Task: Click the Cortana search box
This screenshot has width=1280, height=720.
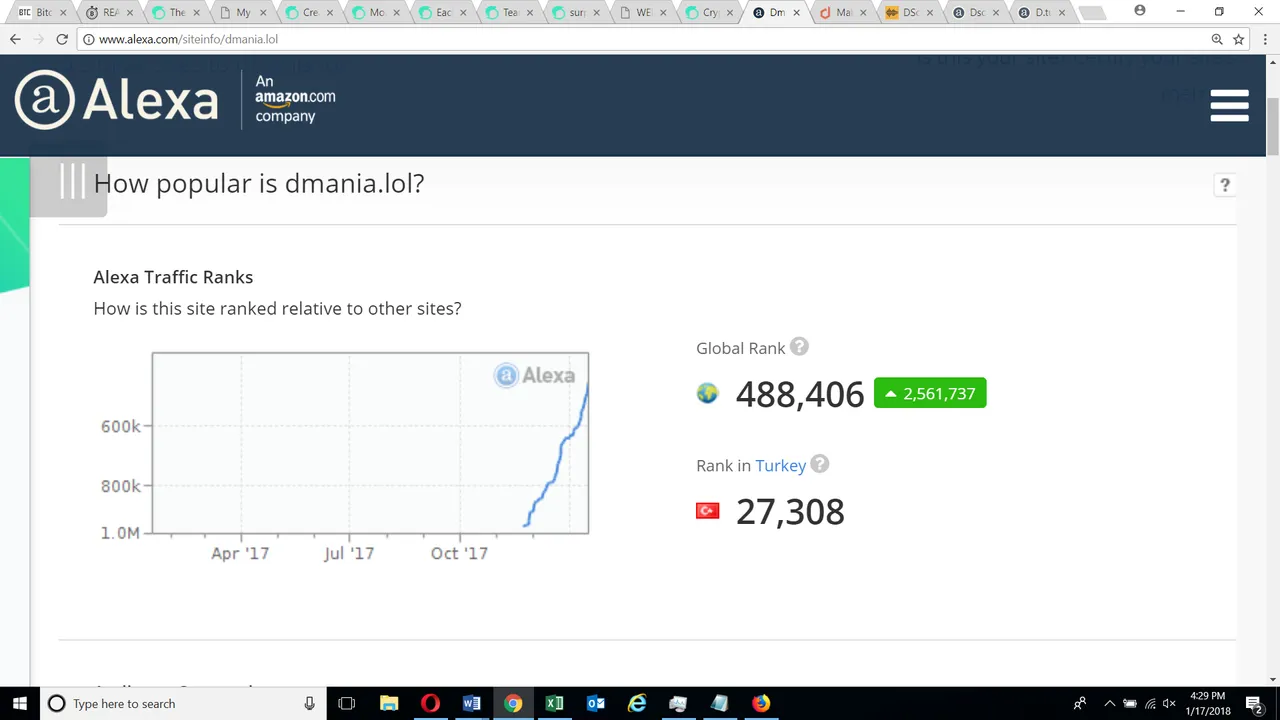Action: click(x=183, y=703)
